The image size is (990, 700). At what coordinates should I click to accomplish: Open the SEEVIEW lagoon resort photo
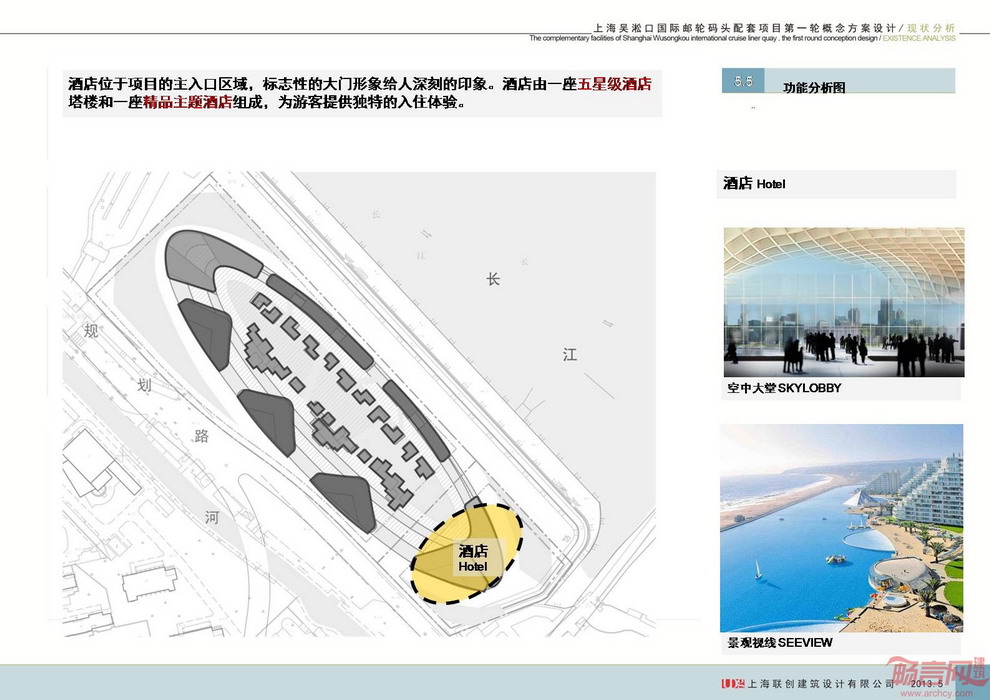(x=841, y=527)
